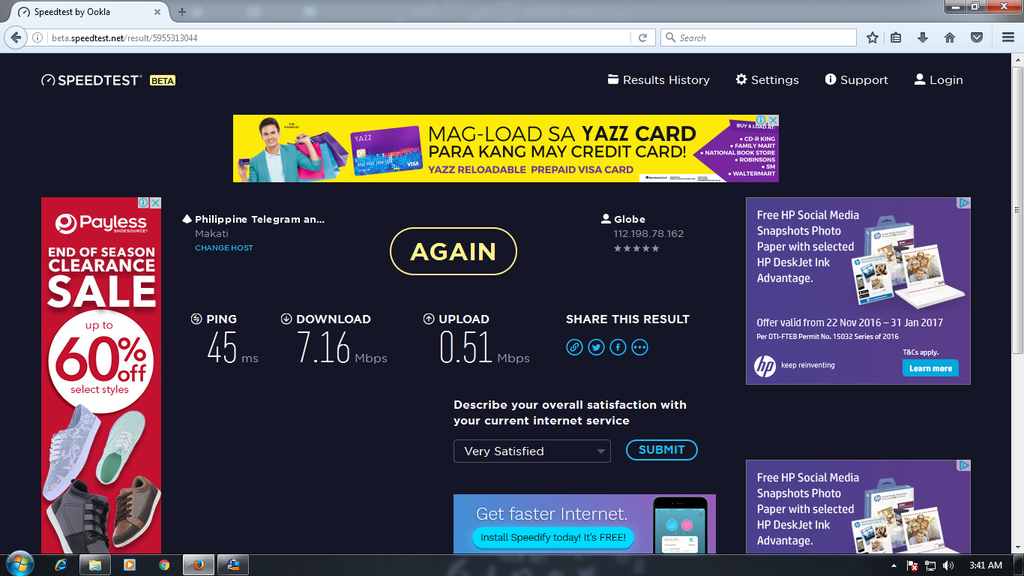Click the site information icon in address bar
Viewport: 1024px width, 576px height.
[x=38, y=38]
